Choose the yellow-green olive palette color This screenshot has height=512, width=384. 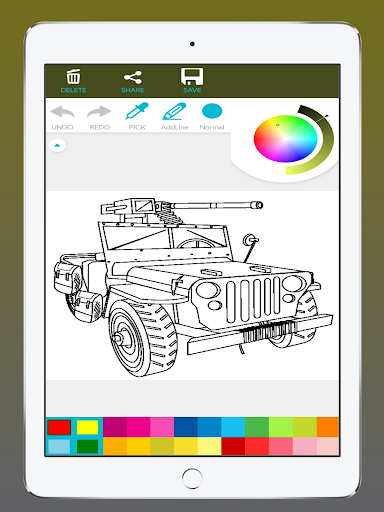coord(305,427)
